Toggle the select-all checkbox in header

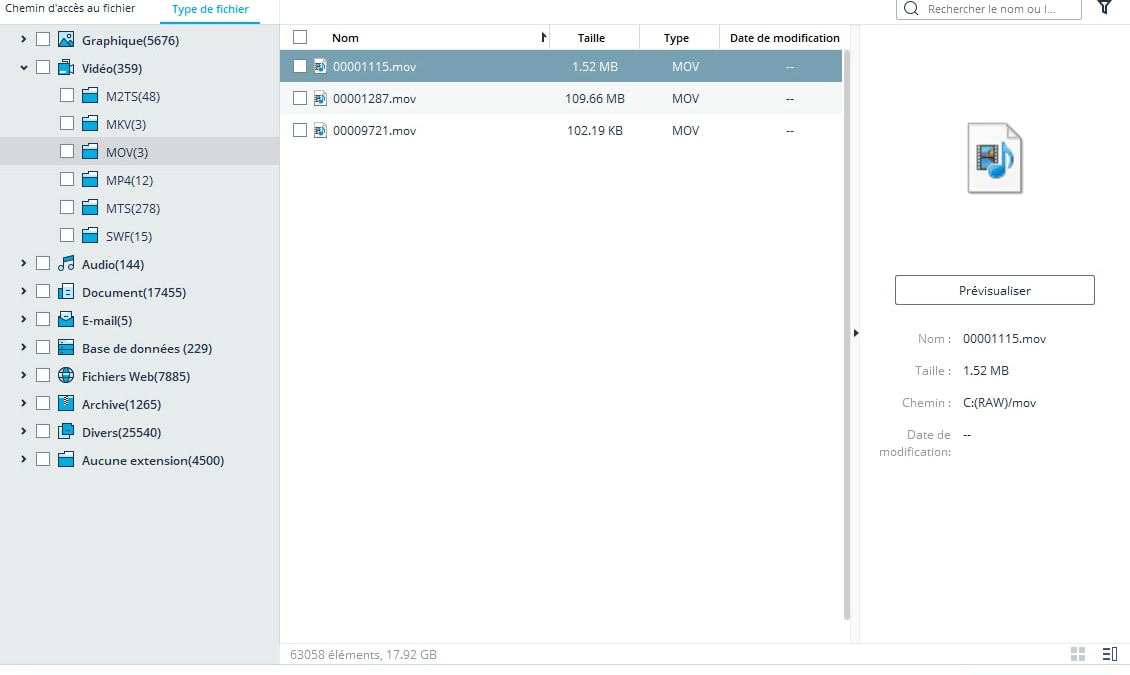point(300,37)
